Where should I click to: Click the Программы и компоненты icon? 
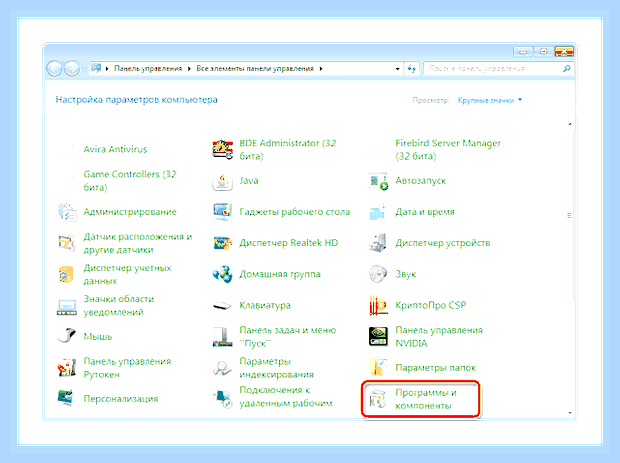pos(378,399)
